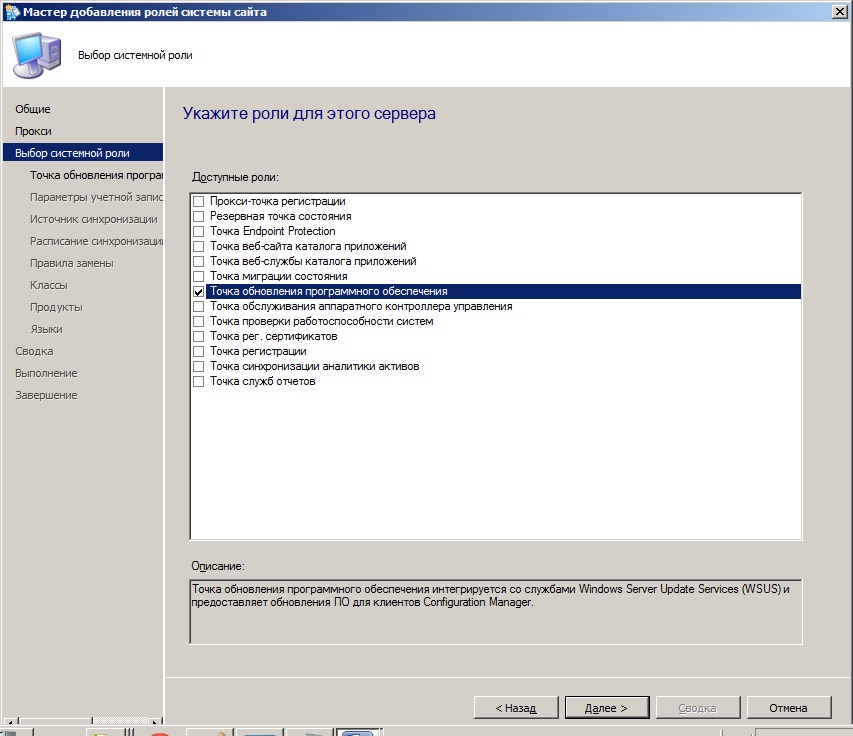The image size is (853, 736).
Task: Proceed with the Далее > button
Action: 607,708
